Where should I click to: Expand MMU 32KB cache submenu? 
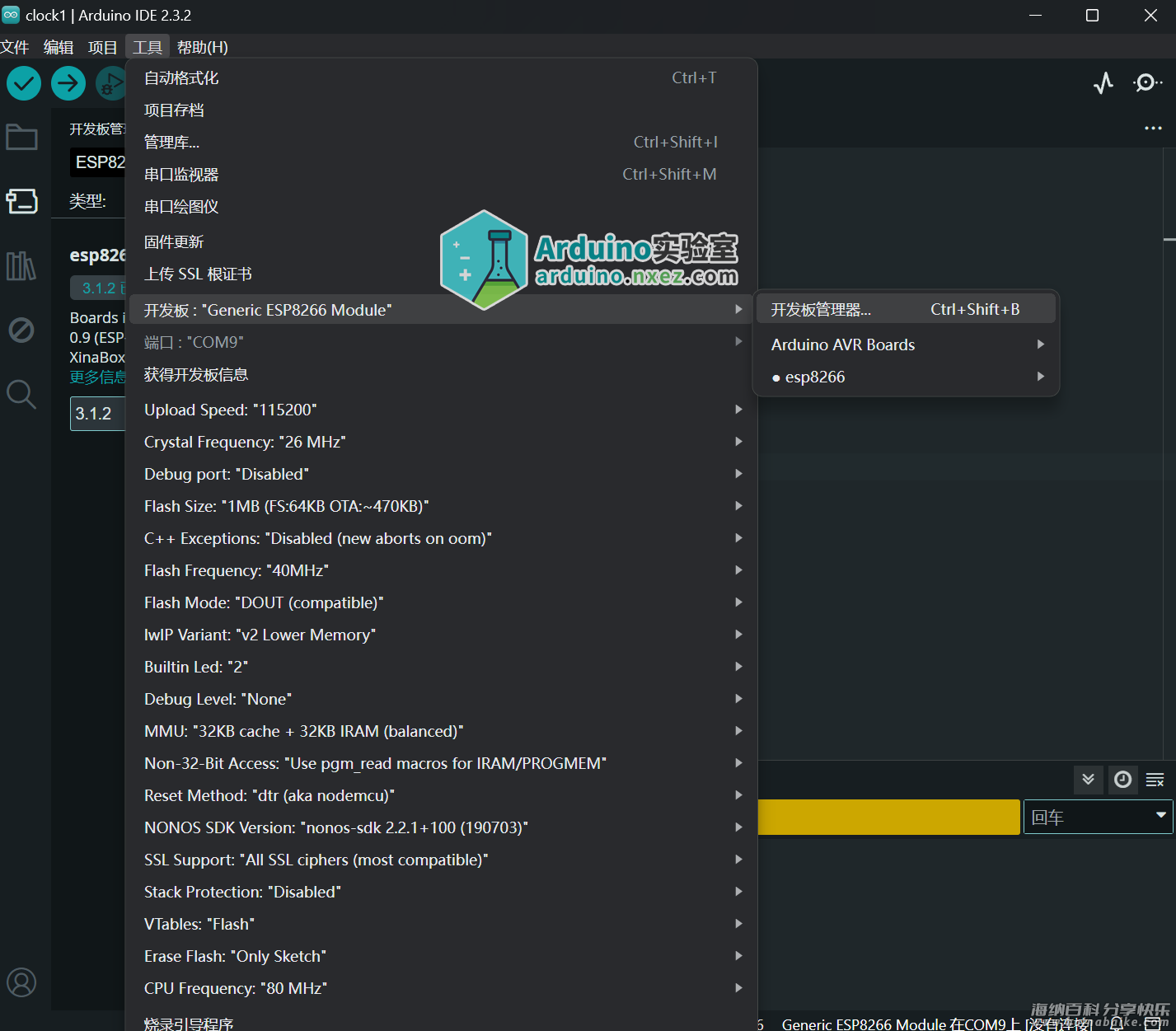click(441, 731)
